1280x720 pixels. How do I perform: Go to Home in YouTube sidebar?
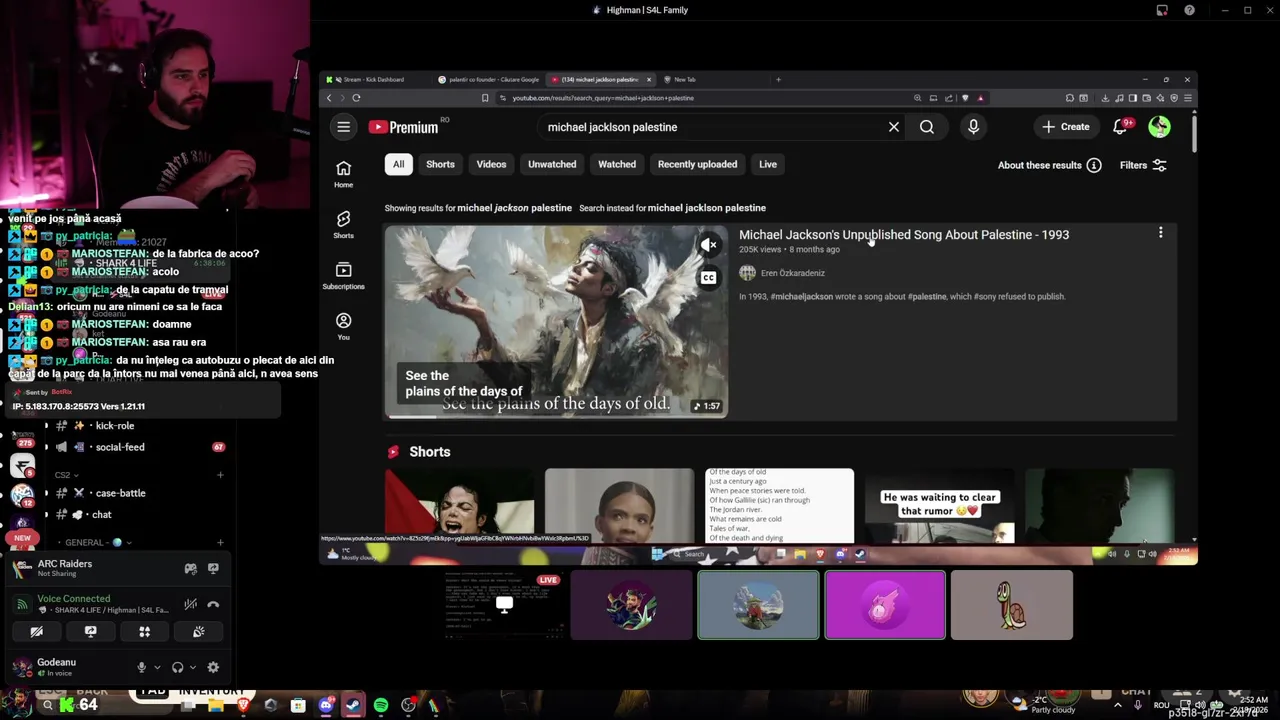[x=343, y=174]
